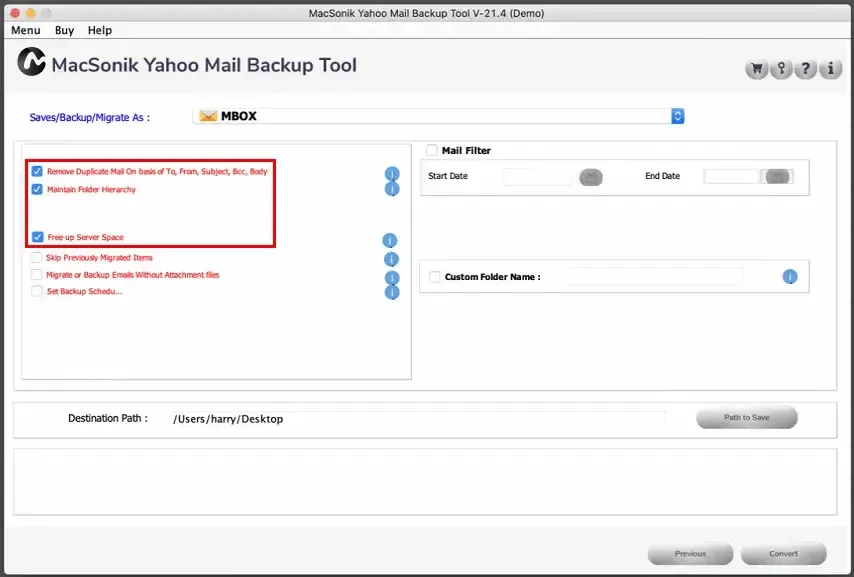Image resolution: width=854 pixels, height=577 pixels.
Task: Click the Custom Folder Name text field
Action: 652,277
